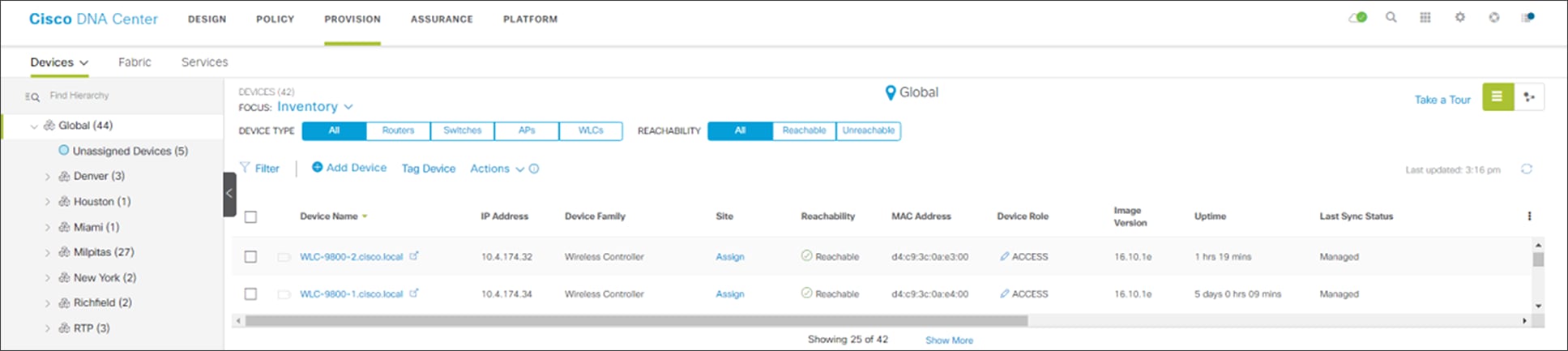Open the cloud status icon in header
The height and width of the screenshot is (351, 1568).
pyautogui.click(x=1358, y=17)
